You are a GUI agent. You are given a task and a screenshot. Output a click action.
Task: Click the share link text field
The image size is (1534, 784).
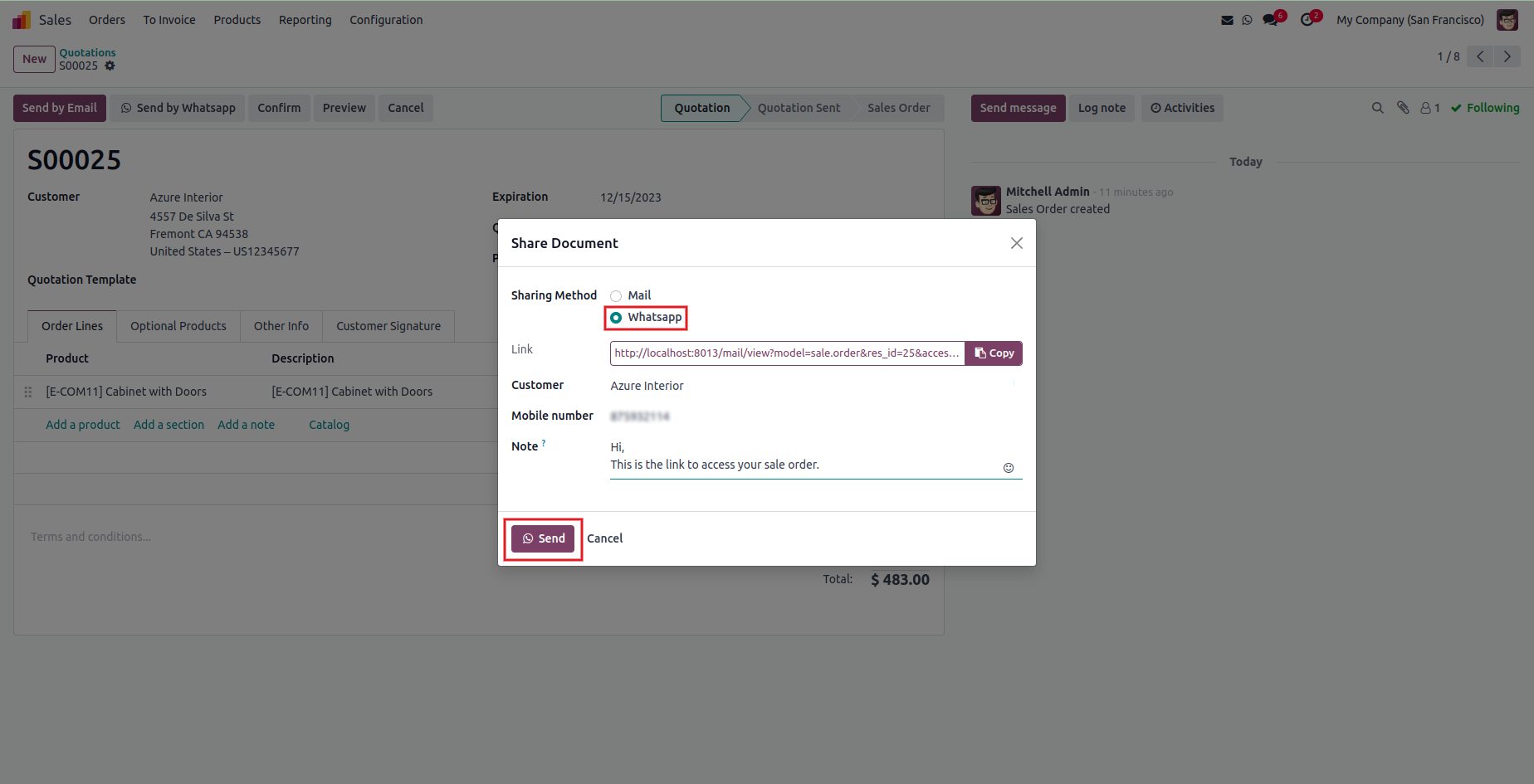click(786, 353)
